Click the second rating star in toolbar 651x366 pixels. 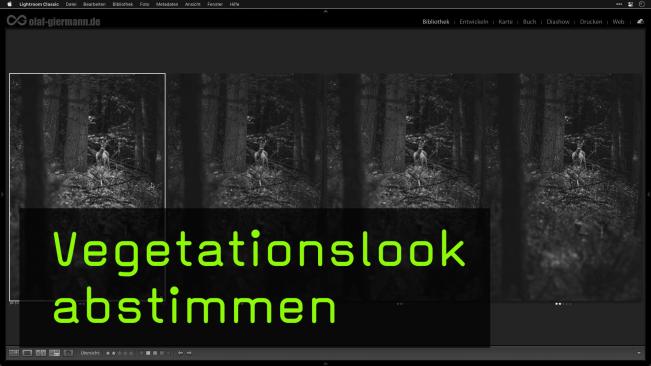click(x=114, y=353)
